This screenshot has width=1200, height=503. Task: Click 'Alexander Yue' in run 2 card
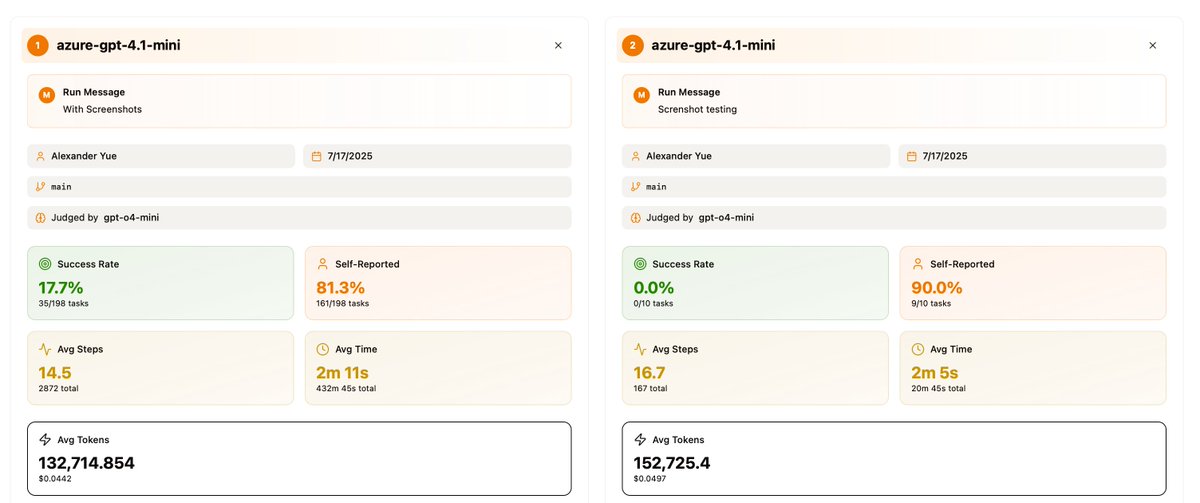pos(679,156)
